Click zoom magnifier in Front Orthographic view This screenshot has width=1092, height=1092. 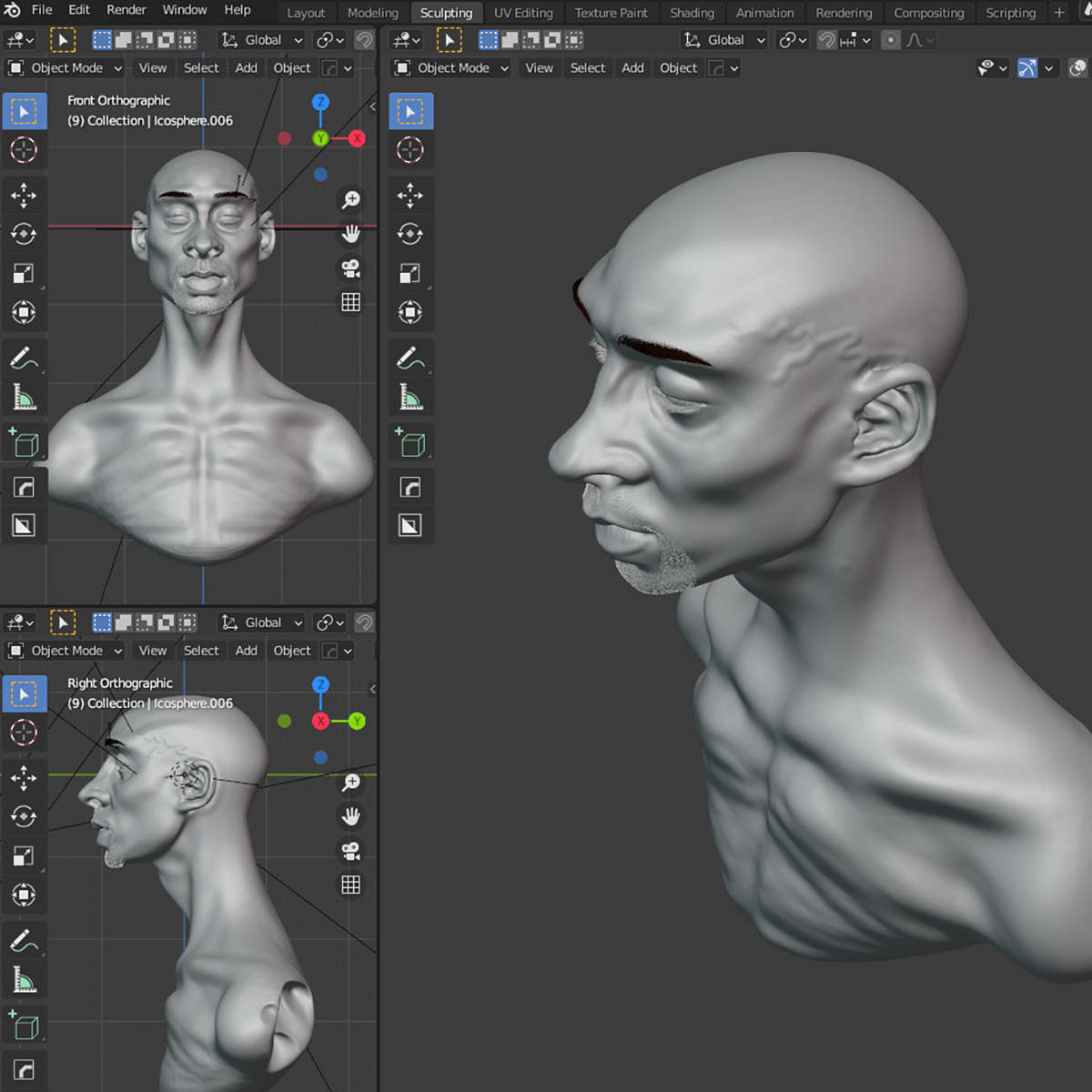(350, 199)
